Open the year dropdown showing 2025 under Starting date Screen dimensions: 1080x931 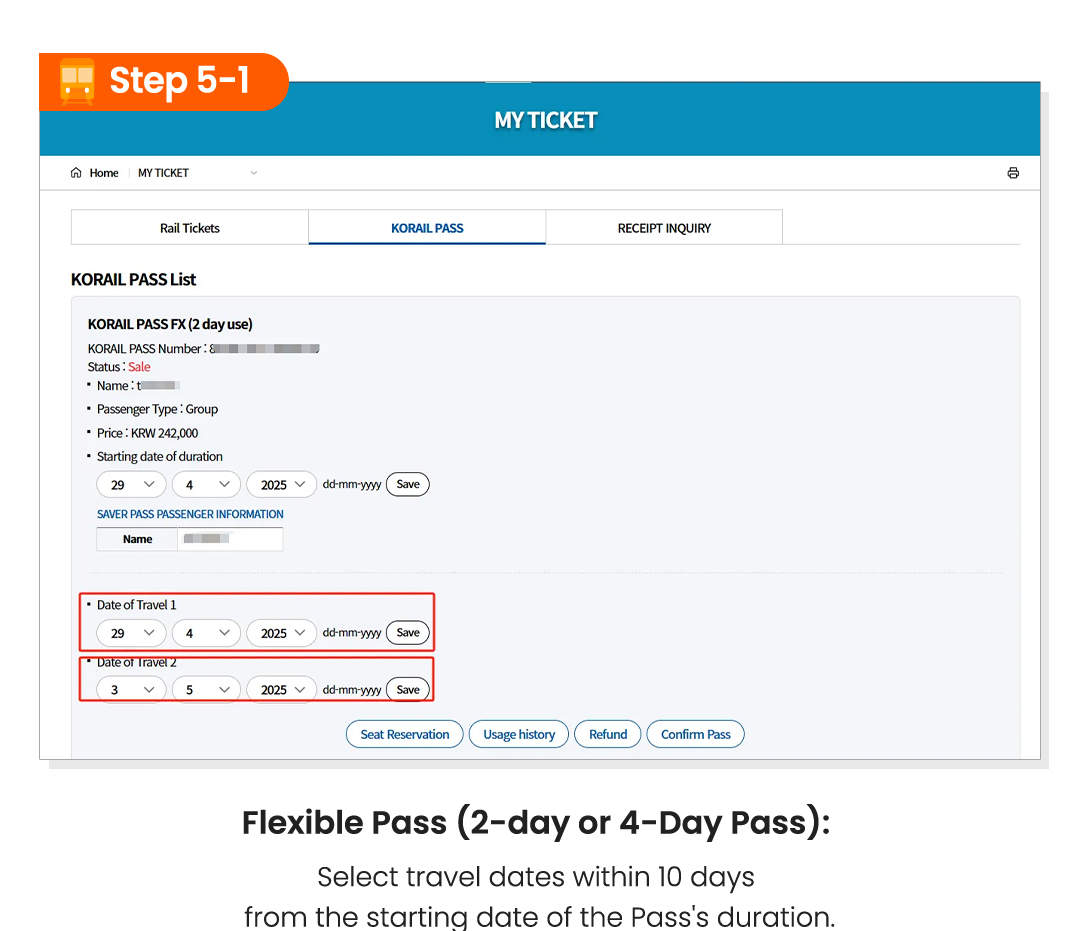coord(281,484)
